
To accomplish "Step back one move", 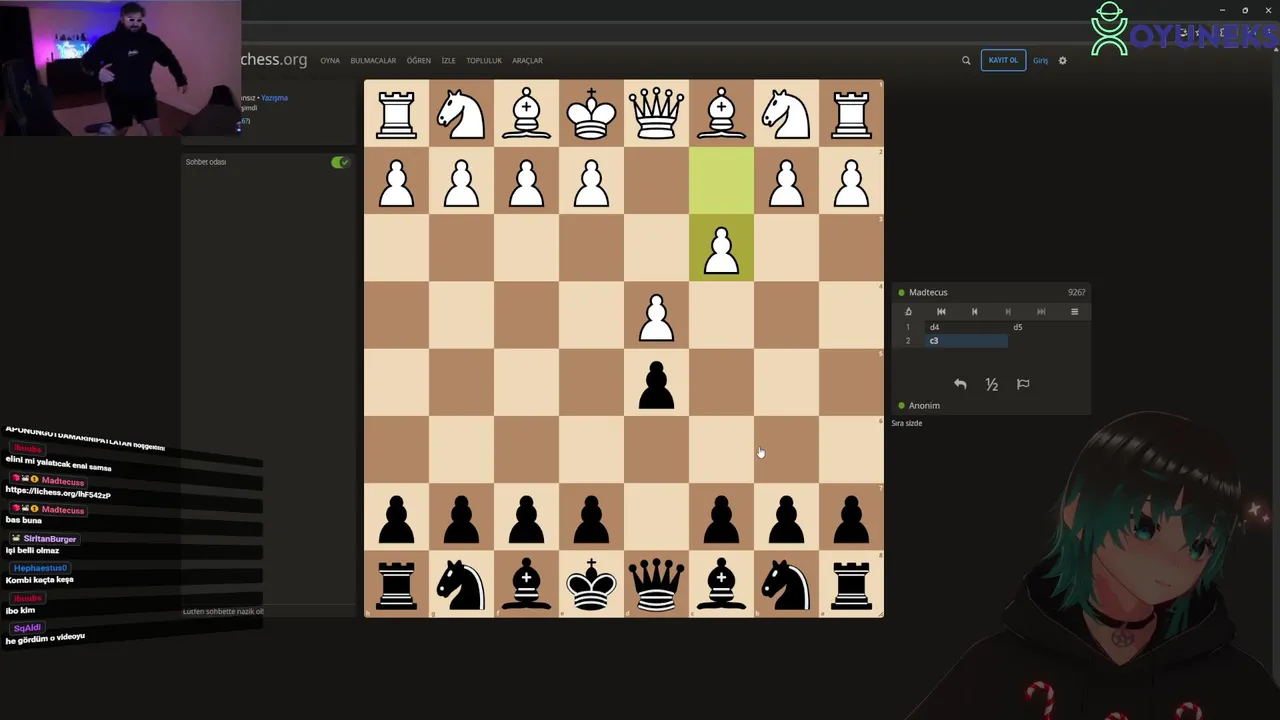I will (974, 312).
